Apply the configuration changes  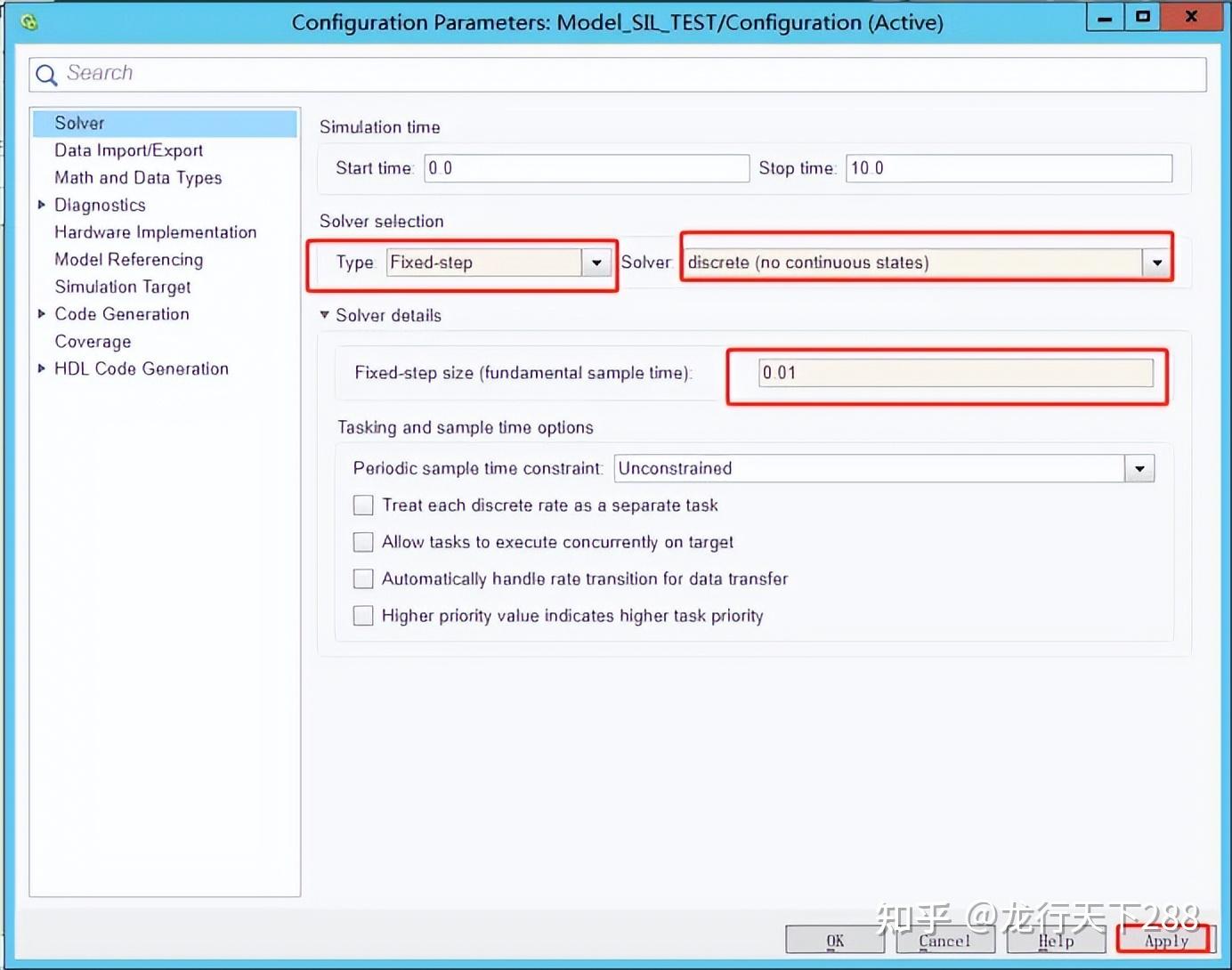coord(1166,941)
